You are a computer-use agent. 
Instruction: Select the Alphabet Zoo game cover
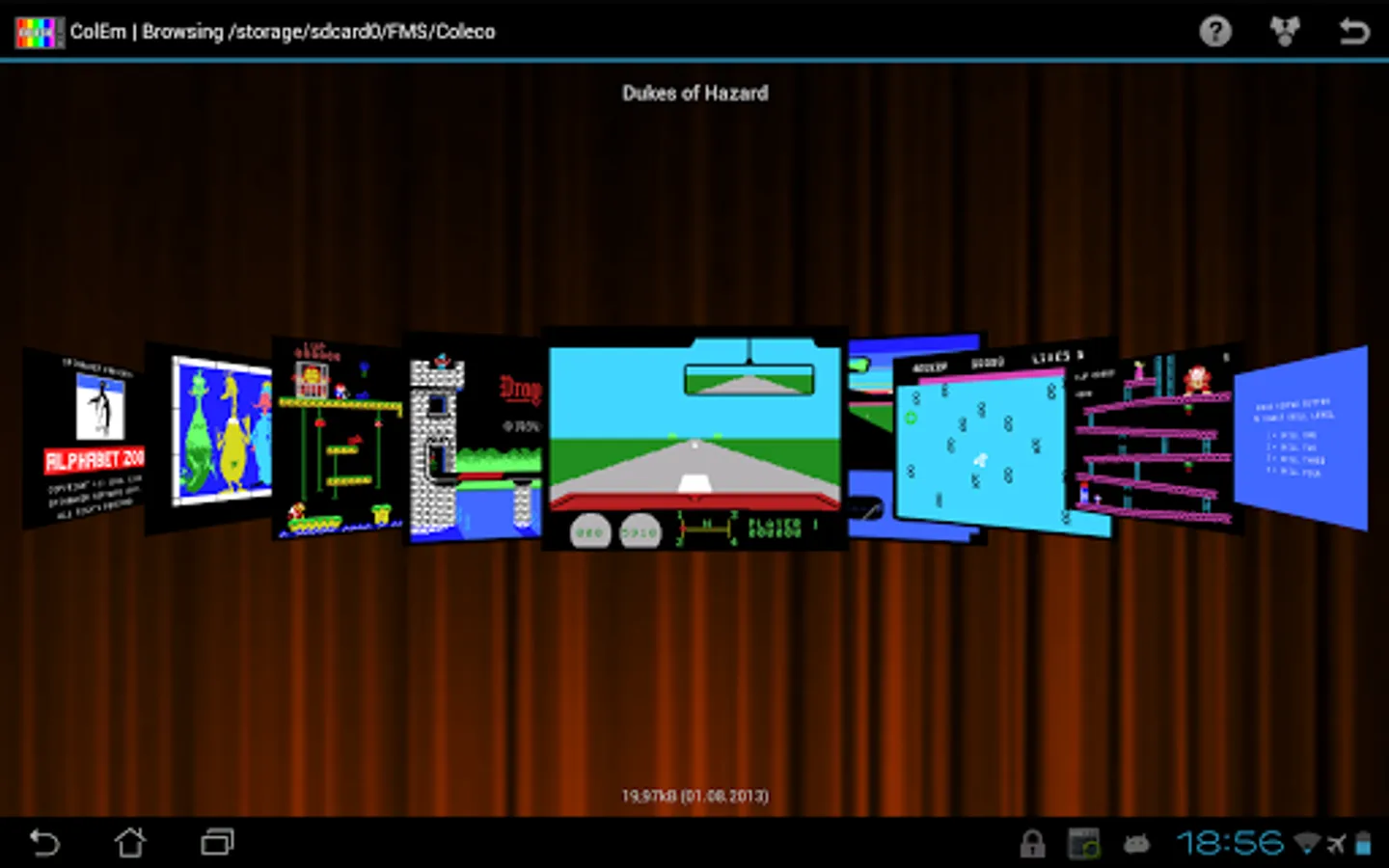tap(84, 439)
